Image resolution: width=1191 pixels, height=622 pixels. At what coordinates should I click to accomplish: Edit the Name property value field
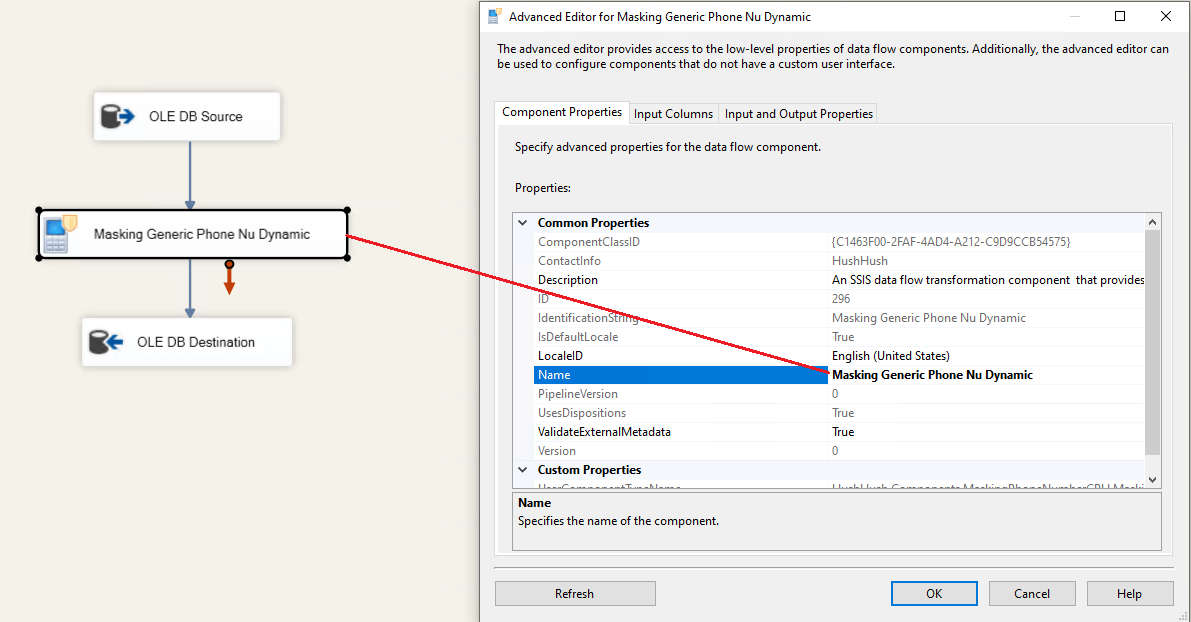pyautogui.click(x=985, y=375)
